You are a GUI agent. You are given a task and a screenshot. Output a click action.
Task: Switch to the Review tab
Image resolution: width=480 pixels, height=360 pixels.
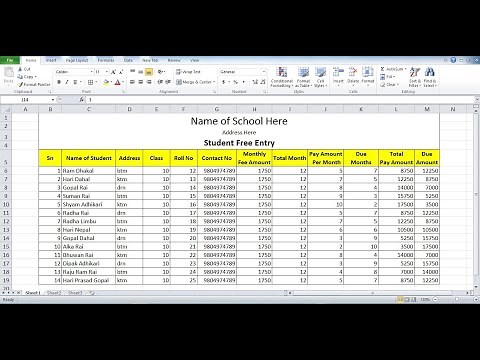tap(174, 60)
